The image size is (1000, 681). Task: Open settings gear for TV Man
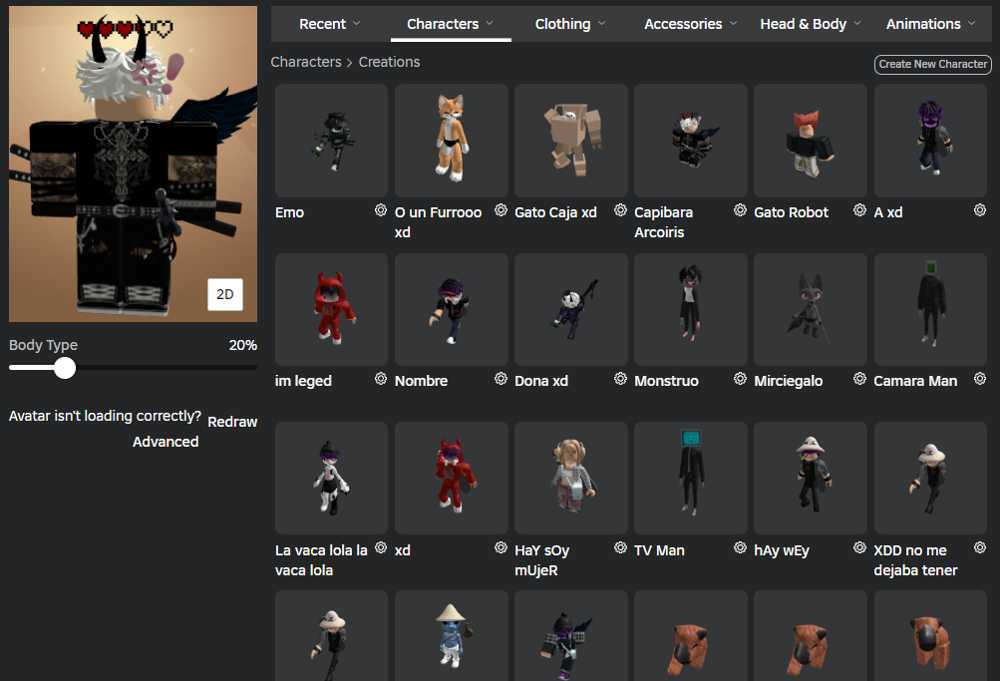point(740,547)
